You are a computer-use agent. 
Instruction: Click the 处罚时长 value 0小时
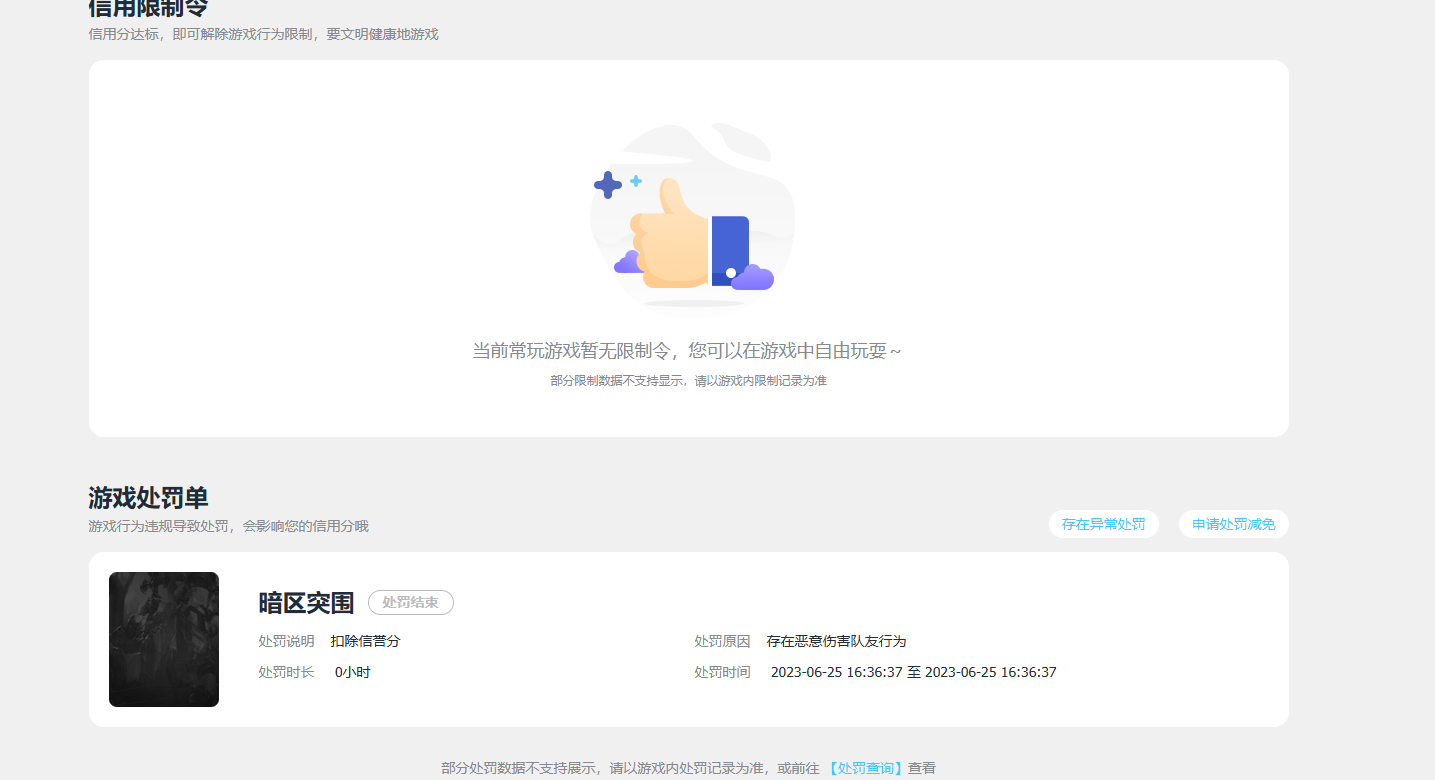[351, 671]
